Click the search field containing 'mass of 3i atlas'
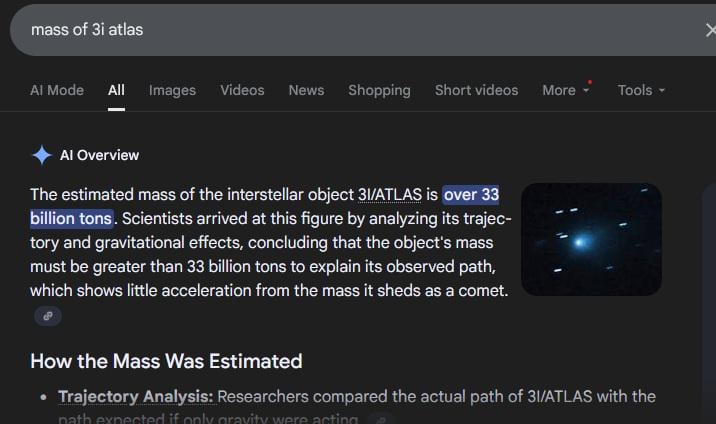 (x=356, y=30)
